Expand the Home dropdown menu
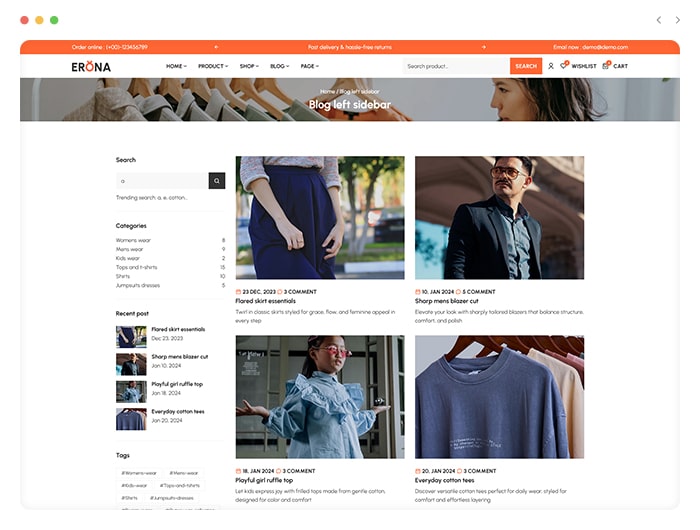This screenshot has width=700, height=530. pyautogui.click(x=176, y=66)
